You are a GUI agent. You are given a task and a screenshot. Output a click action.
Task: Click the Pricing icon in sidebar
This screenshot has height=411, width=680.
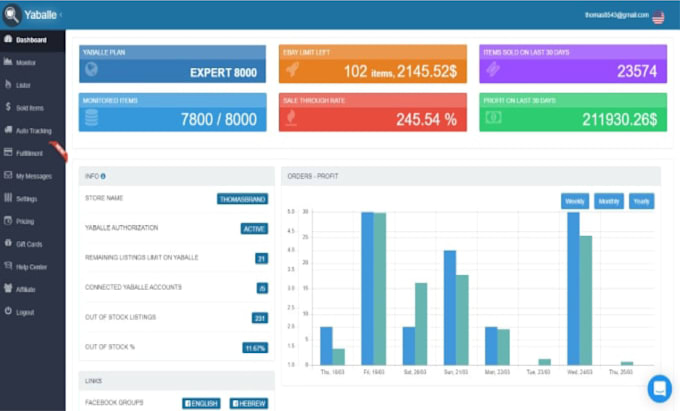click(x=8, y=220)
